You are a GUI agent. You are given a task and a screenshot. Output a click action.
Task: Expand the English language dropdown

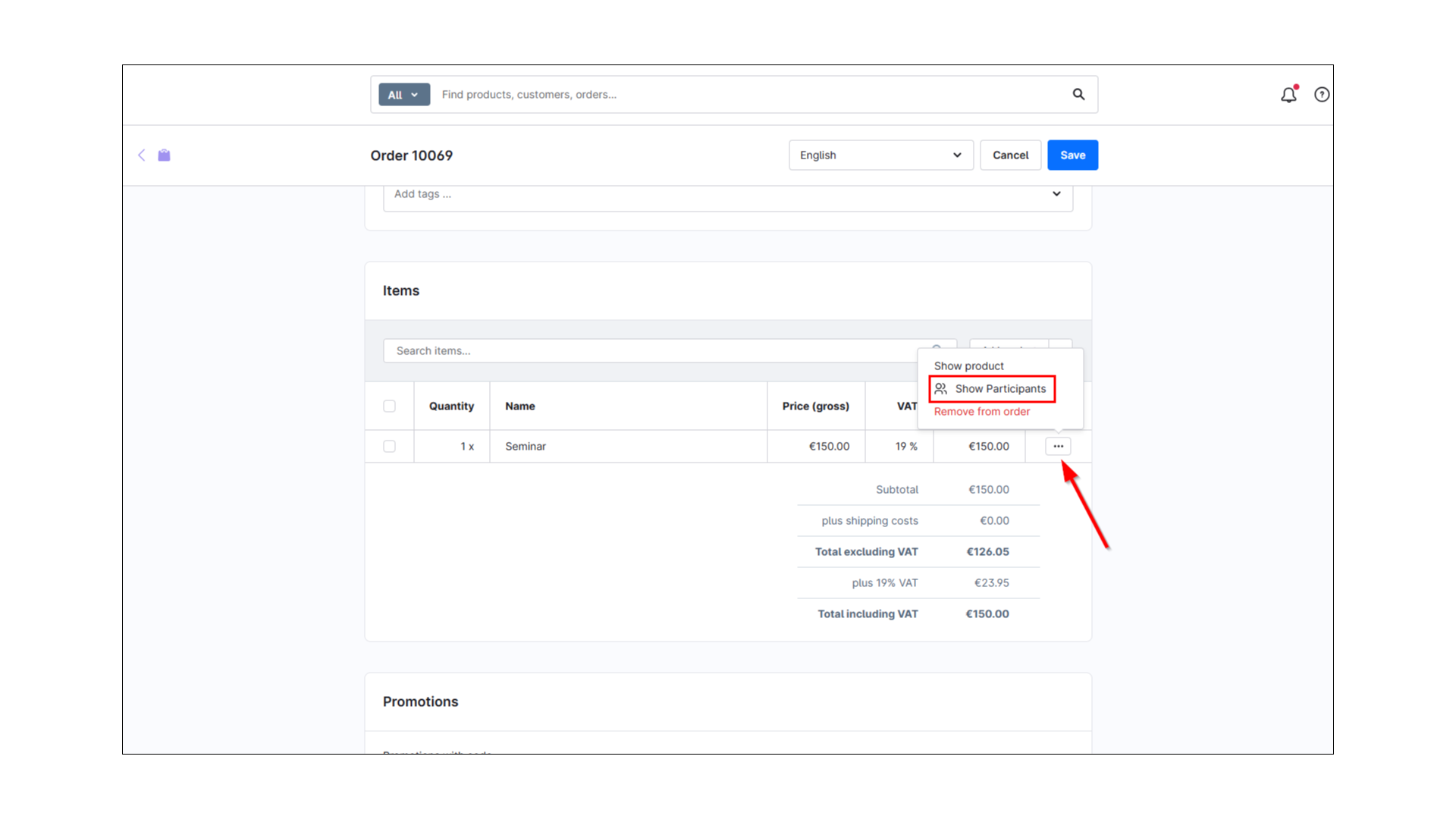coord(880,155)
